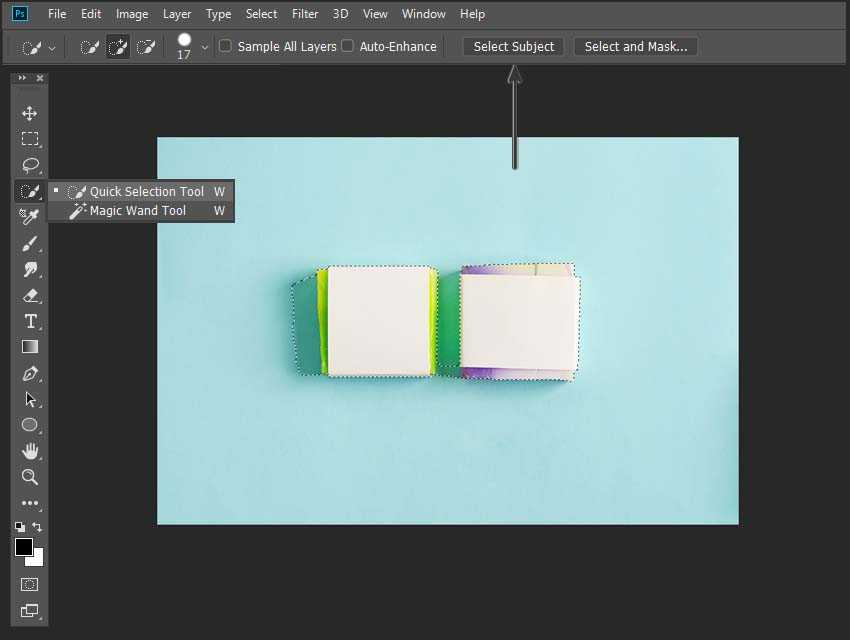Expand the brush size options dropdown

[x=205, y=46]
